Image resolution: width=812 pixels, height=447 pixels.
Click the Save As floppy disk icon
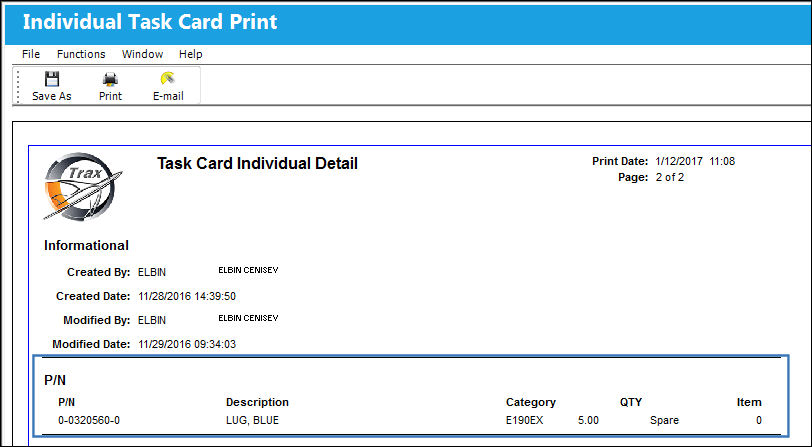pyautogui.click(x=52, y=79)
